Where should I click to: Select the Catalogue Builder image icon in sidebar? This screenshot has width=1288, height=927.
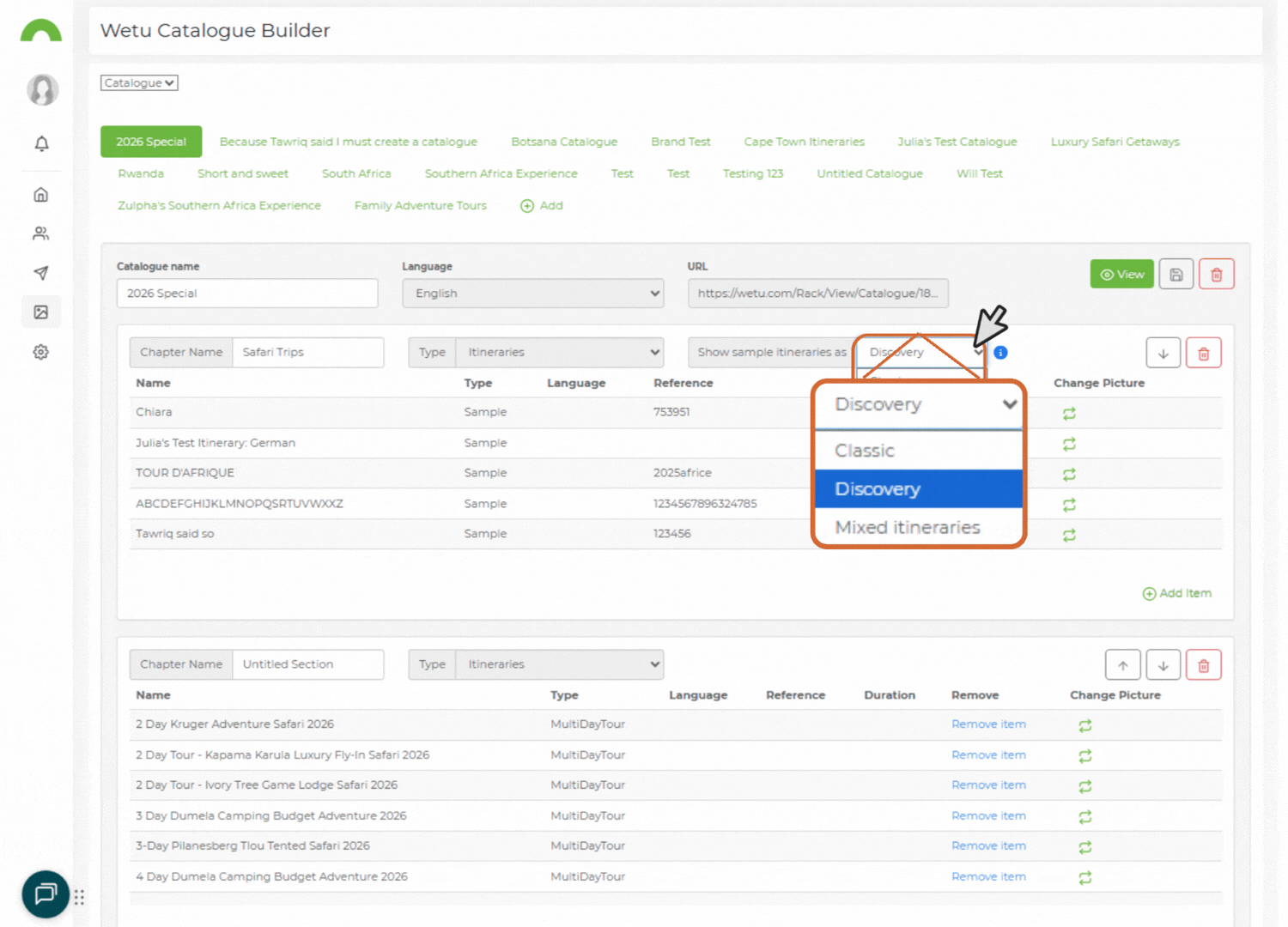coord(40,312)
